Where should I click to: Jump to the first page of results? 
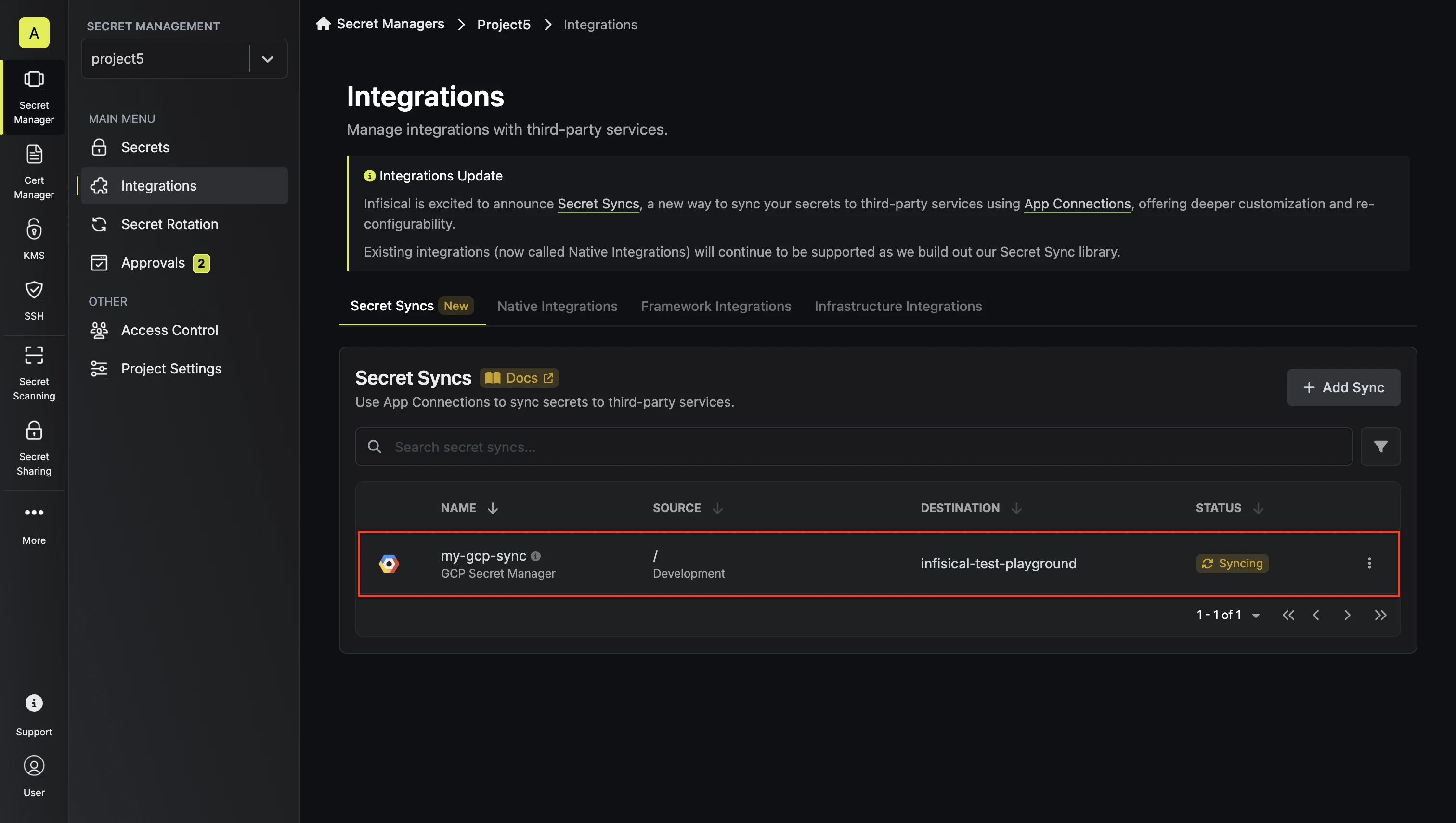click(1288, 616)
